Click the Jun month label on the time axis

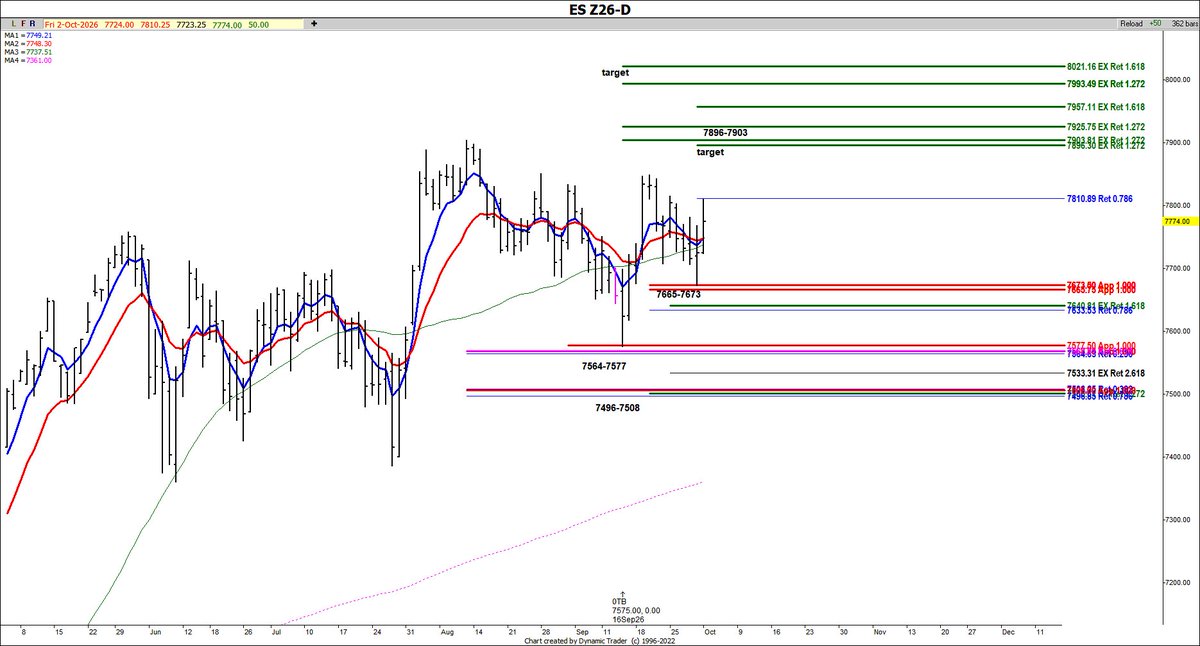point(155,633)
